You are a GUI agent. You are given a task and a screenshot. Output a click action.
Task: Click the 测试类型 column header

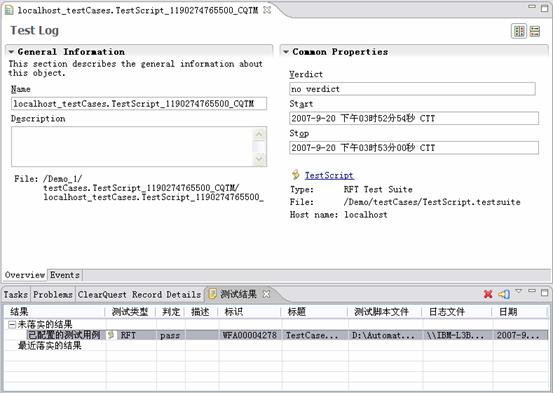click(x=131, y=312)
